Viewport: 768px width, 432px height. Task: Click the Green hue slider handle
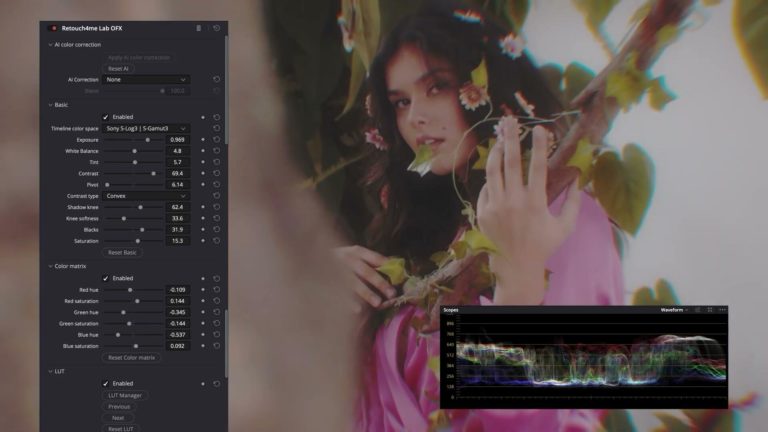tap(123, 312)
